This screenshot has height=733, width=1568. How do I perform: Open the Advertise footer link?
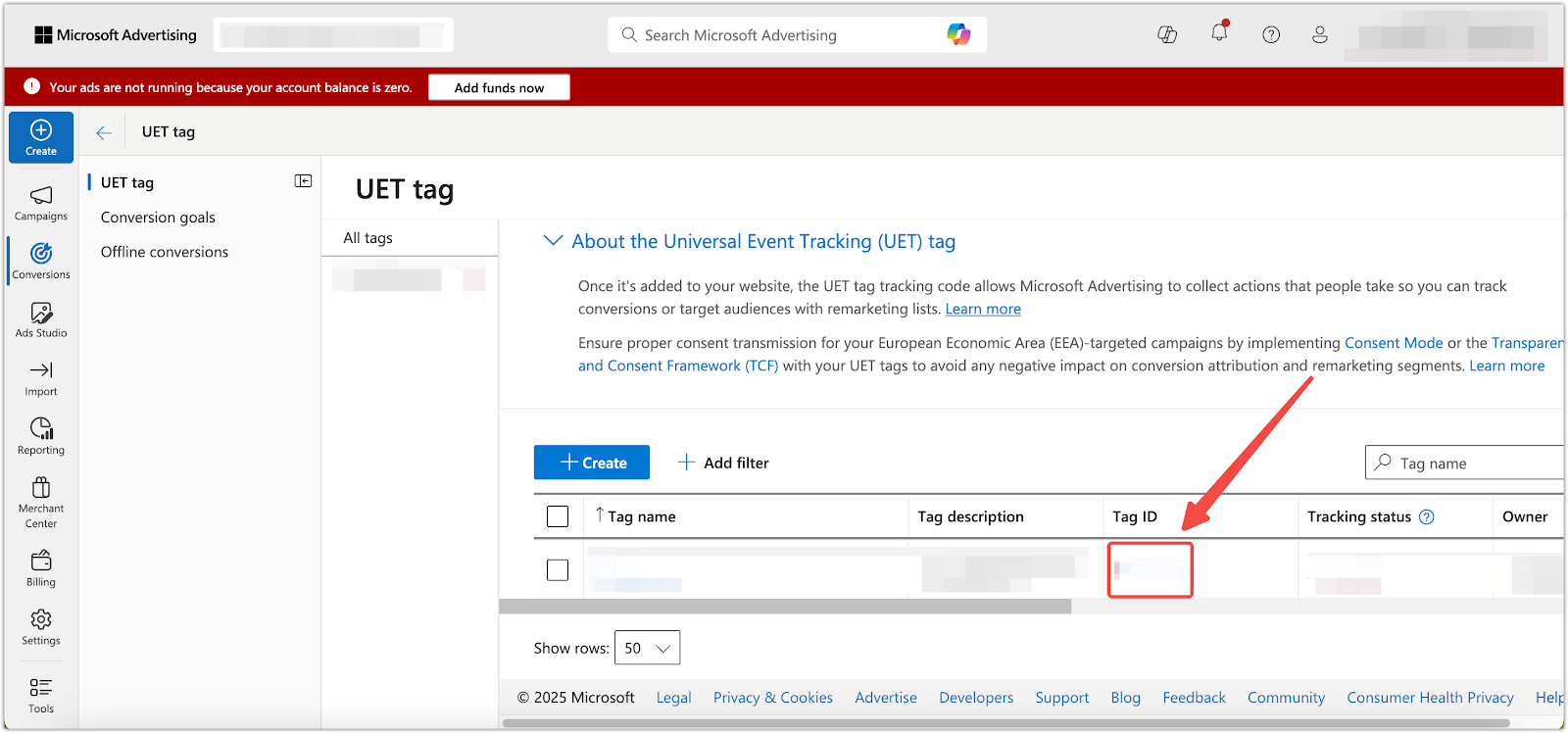886,698
